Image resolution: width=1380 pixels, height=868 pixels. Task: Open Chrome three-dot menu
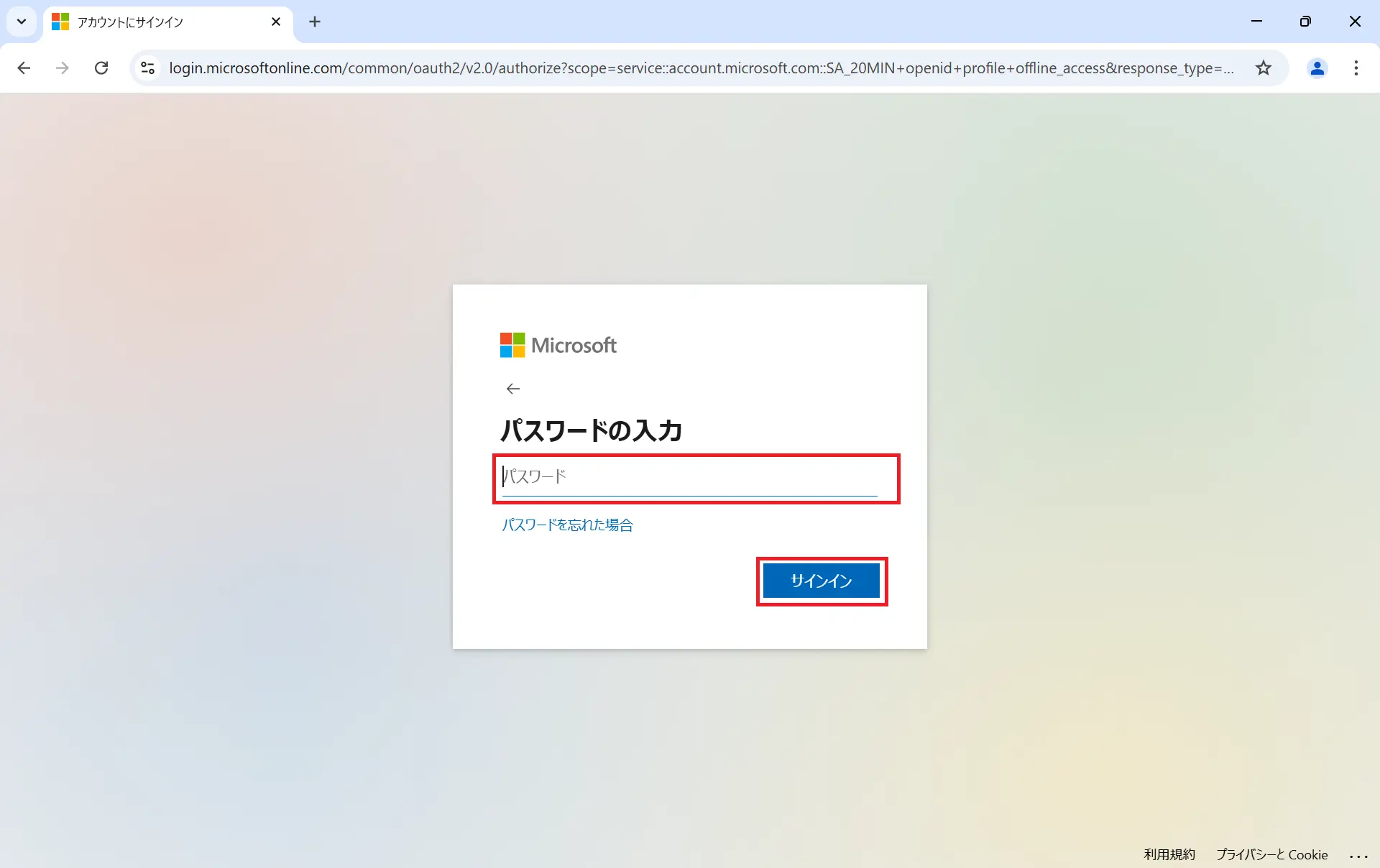point(1356,68)
